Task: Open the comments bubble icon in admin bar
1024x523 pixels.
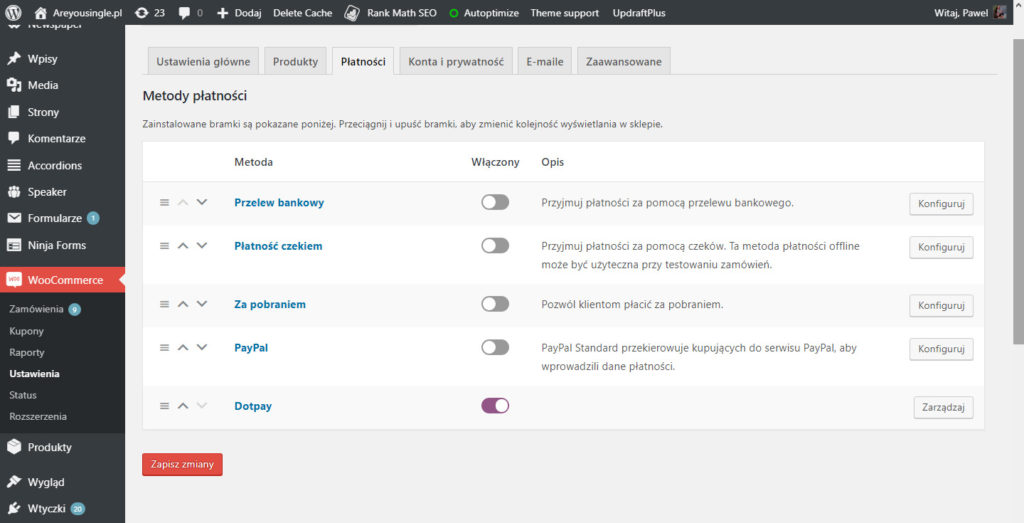Action: pyautogui.click(x=184, y=12)
